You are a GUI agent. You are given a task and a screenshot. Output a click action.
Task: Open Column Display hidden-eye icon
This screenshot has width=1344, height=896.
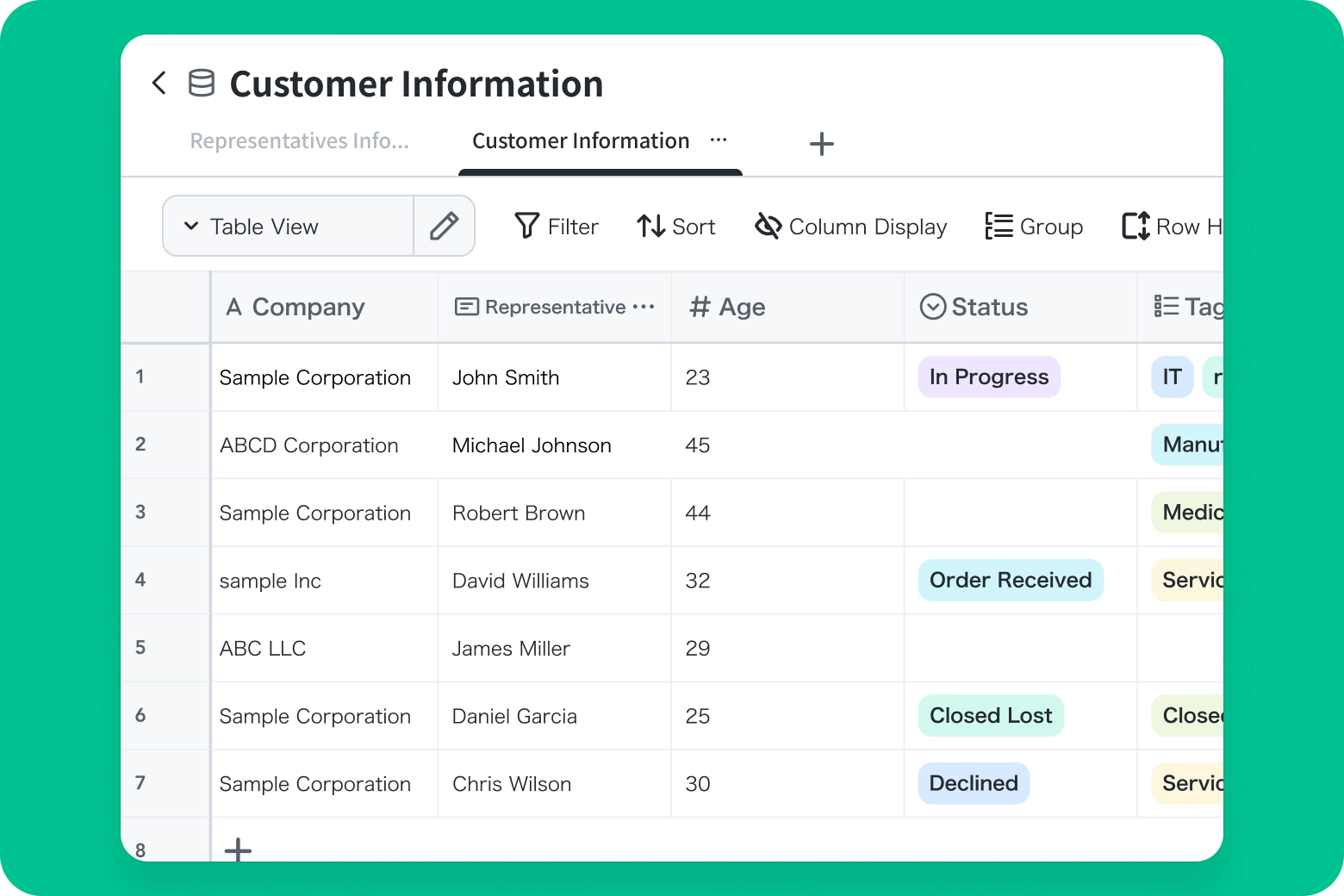[x=768, y=227]
